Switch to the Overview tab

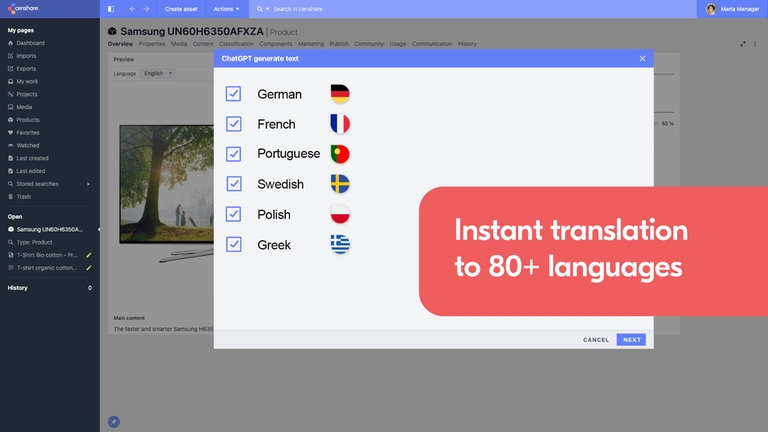point(120,44)
